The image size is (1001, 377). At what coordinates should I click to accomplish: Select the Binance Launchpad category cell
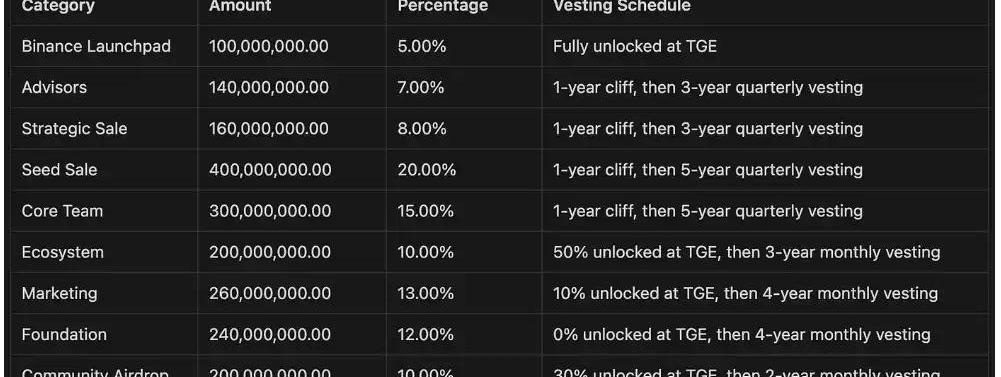tap(96, 47)
